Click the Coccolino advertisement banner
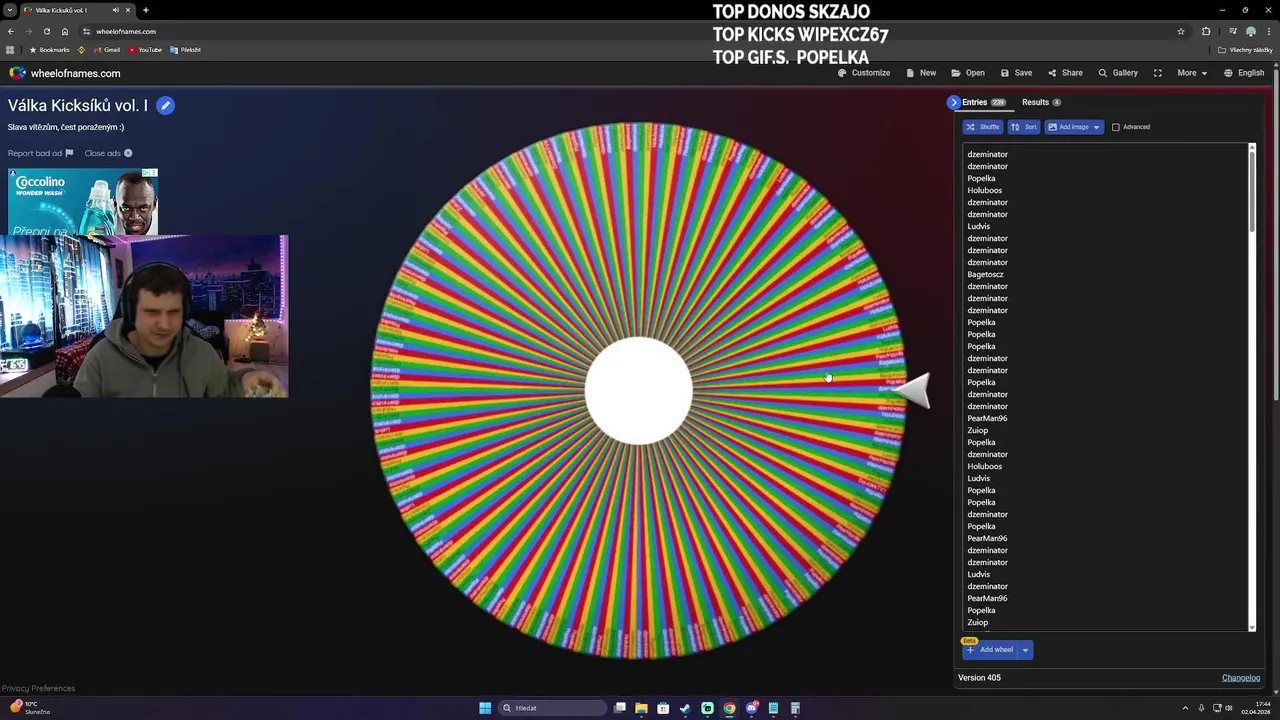Screen dimensions: 1280x720 [83, 202]
